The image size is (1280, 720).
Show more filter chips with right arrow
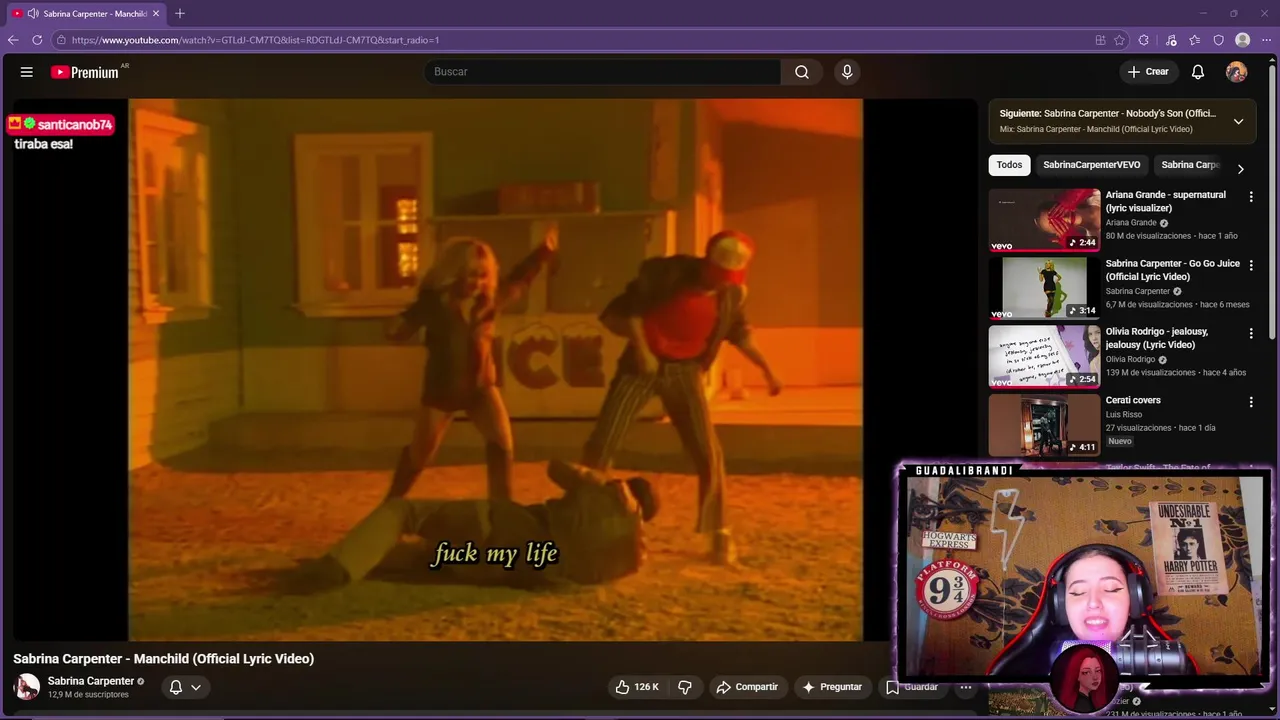pyautogui.click(x=1240, y=168)
